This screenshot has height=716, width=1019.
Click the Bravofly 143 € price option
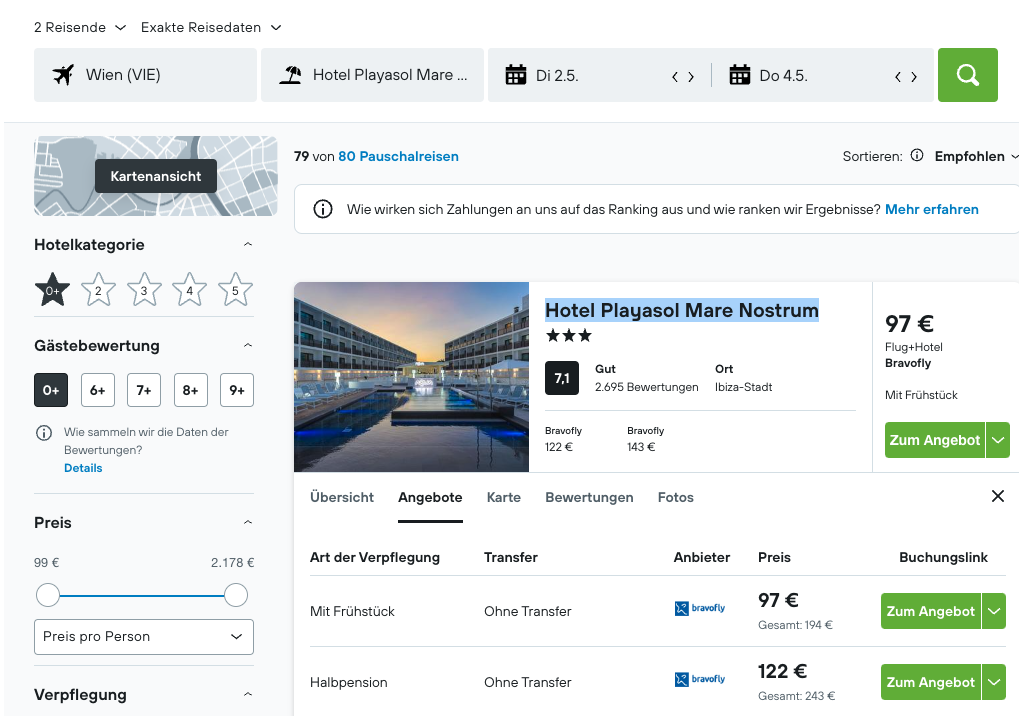645,439
